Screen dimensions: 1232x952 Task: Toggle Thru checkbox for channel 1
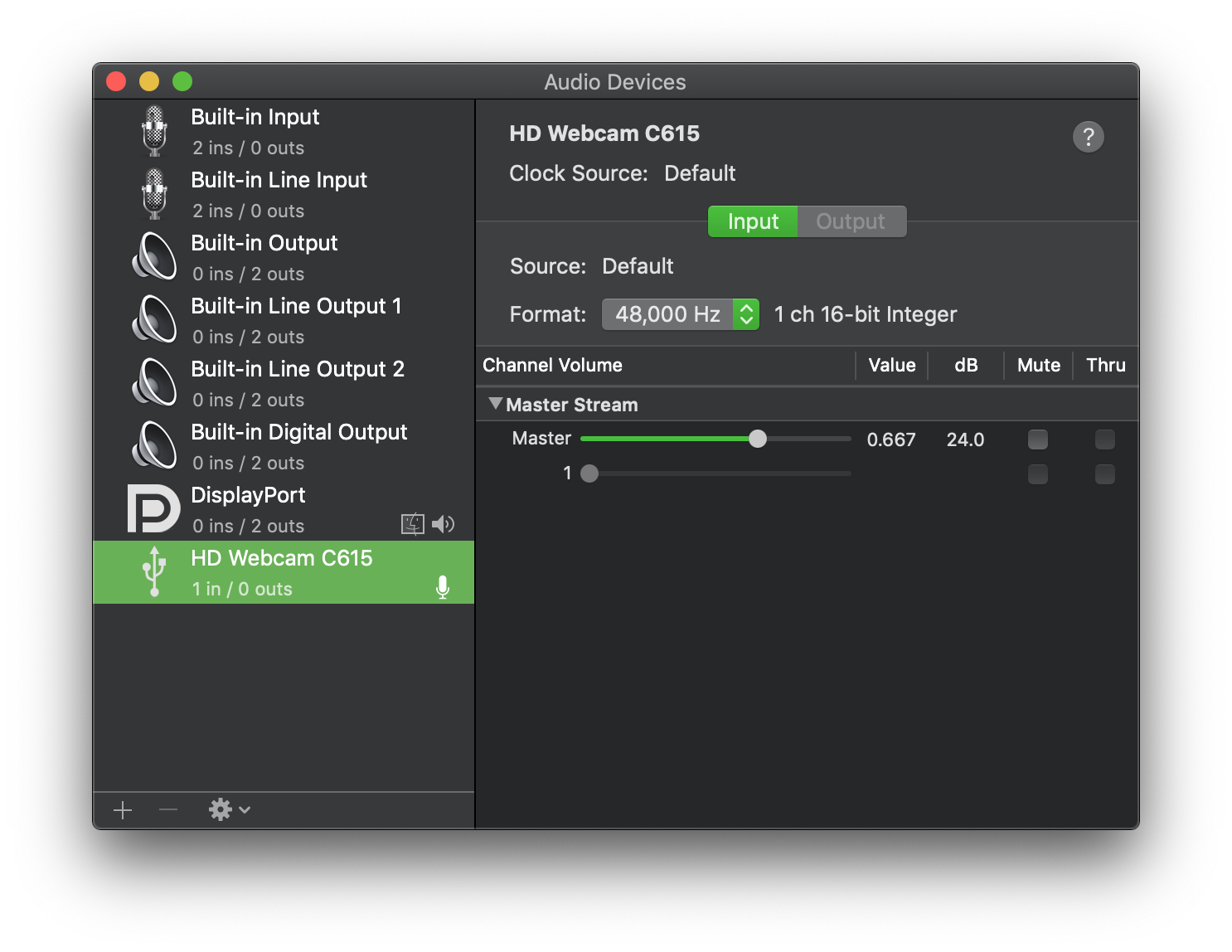point(1105,474)
